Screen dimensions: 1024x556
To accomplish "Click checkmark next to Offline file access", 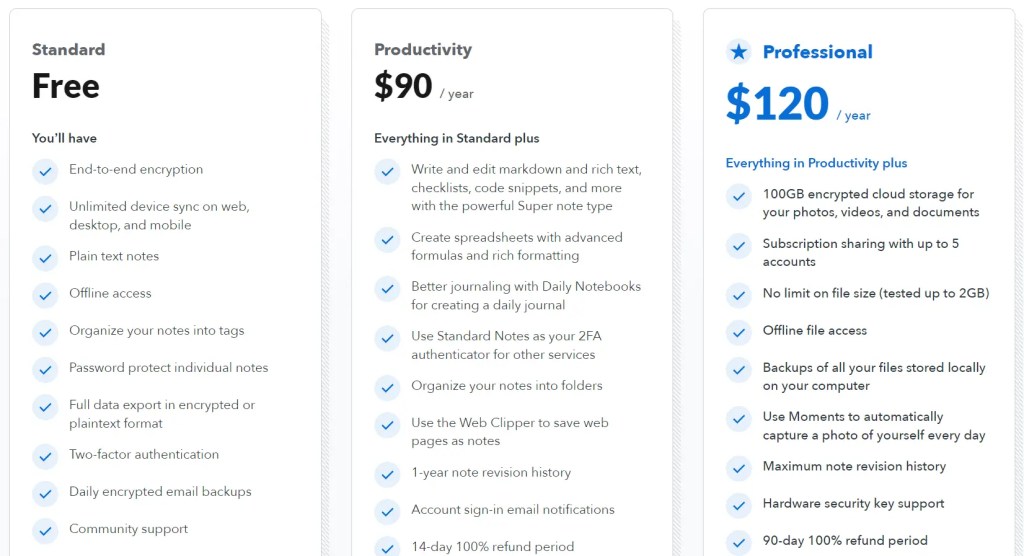I will tap(739, 332).
